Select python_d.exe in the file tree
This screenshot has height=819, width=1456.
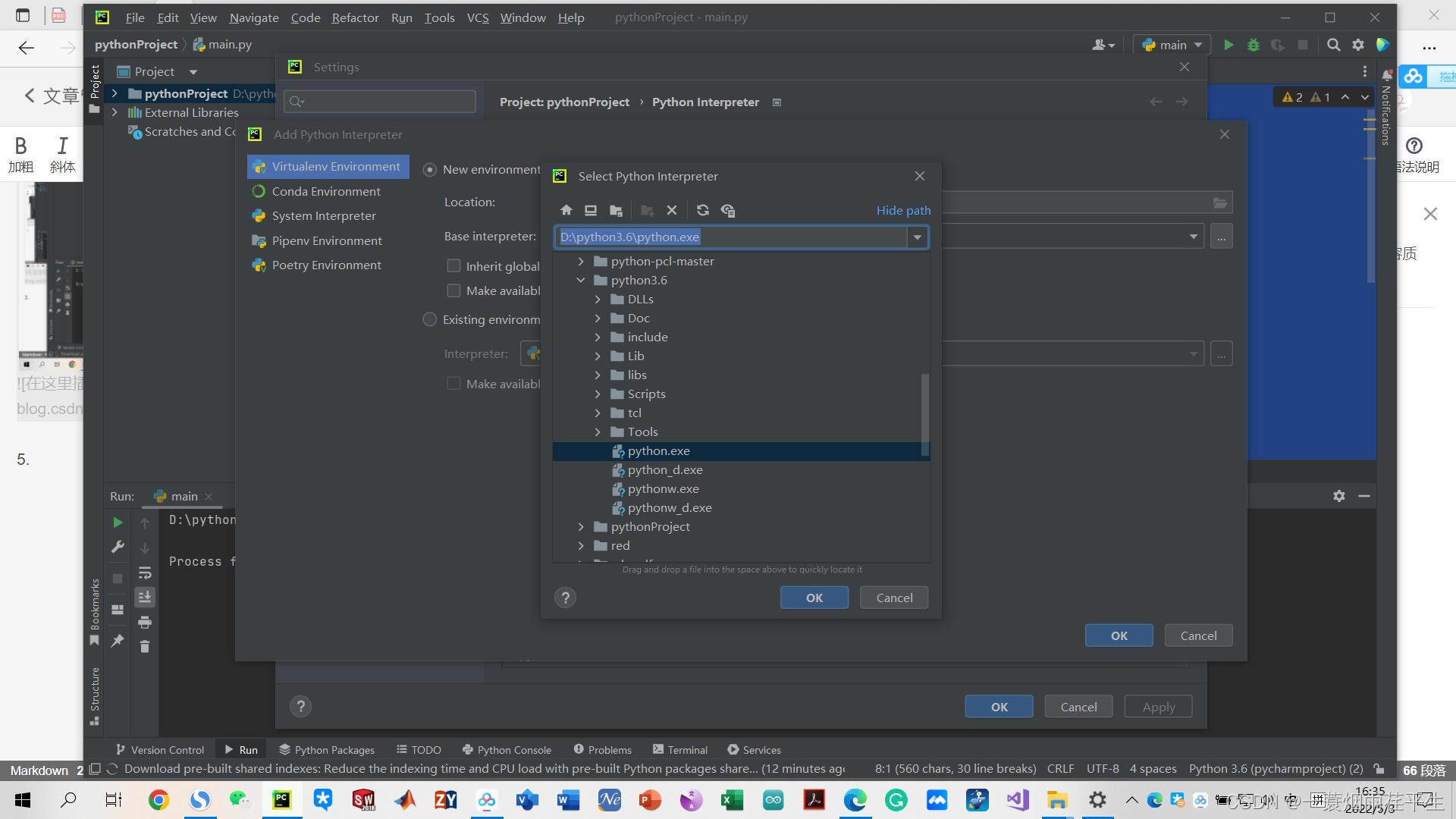click(x=664, y=470)
